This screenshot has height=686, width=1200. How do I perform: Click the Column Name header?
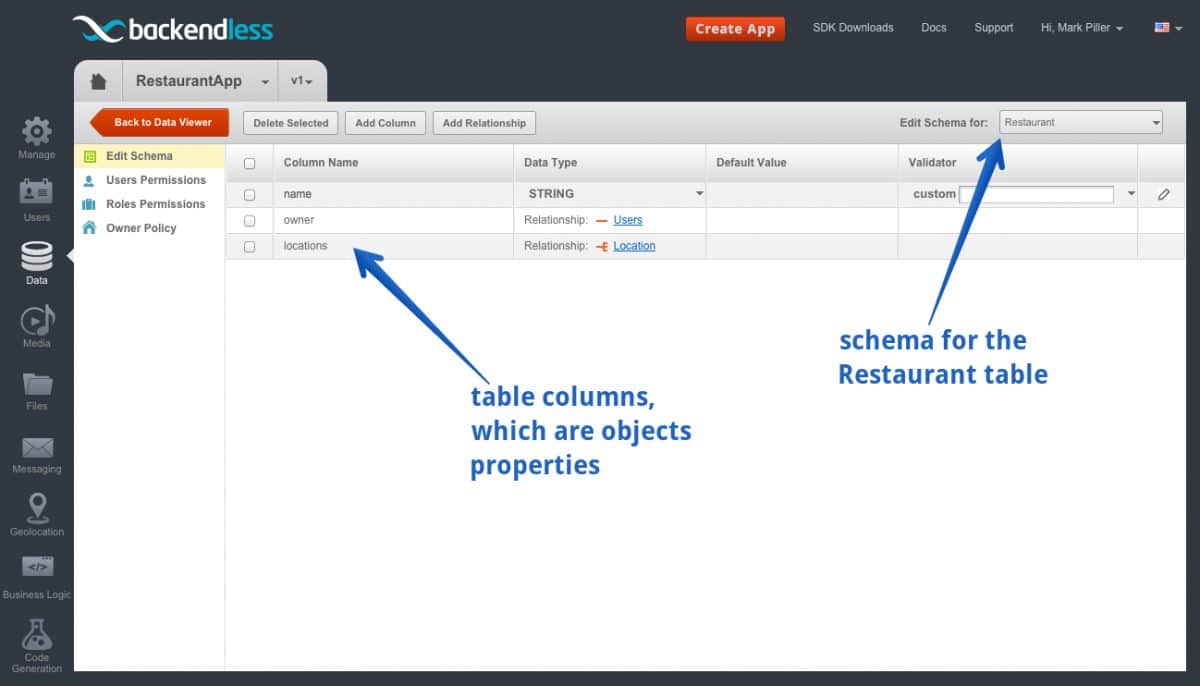tap(321, 162)
